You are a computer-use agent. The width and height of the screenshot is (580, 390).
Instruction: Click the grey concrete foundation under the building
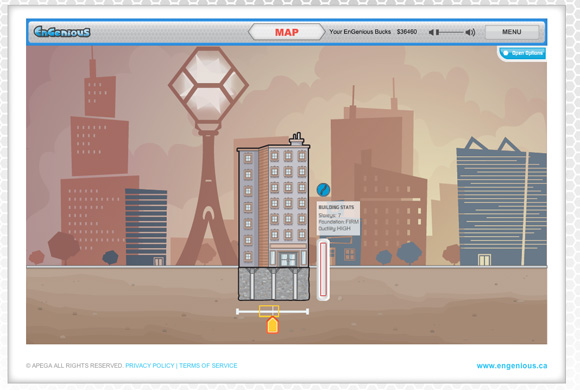[x=274, y=283]
